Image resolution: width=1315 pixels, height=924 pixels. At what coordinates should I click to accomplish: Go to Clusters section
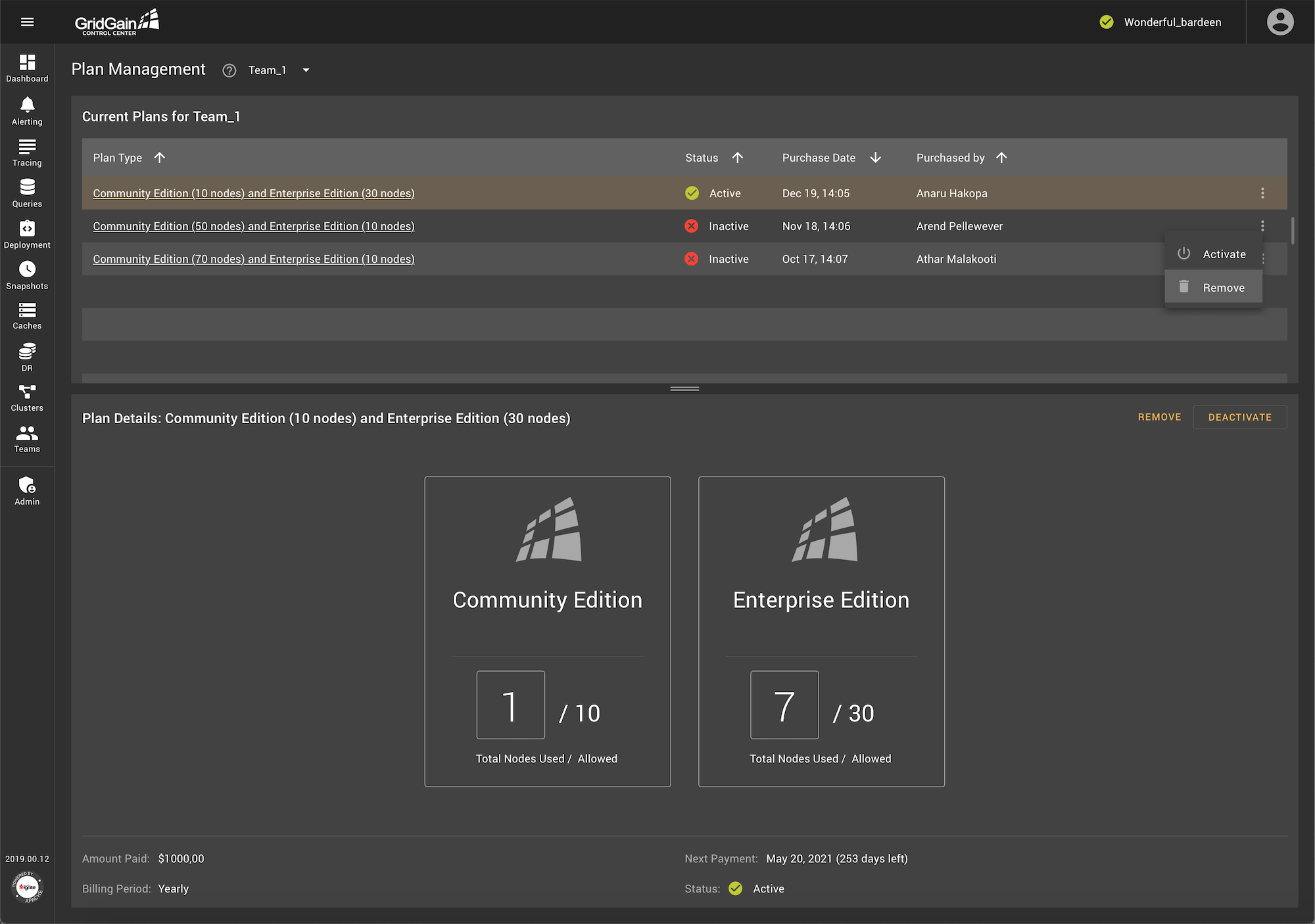click(x=27, y=398)
